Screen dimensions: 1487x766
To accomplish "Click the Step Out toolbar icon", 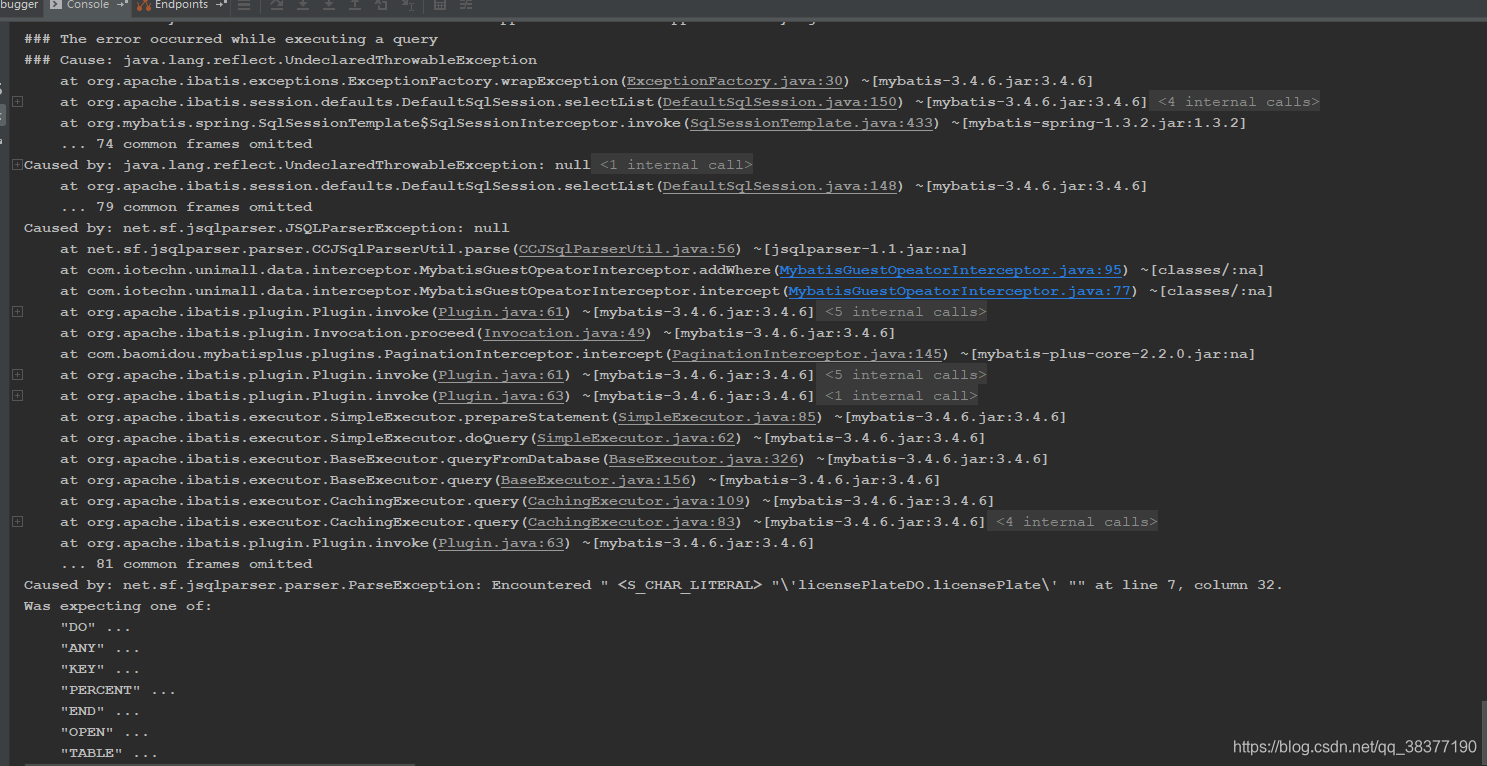I will 355,5.
